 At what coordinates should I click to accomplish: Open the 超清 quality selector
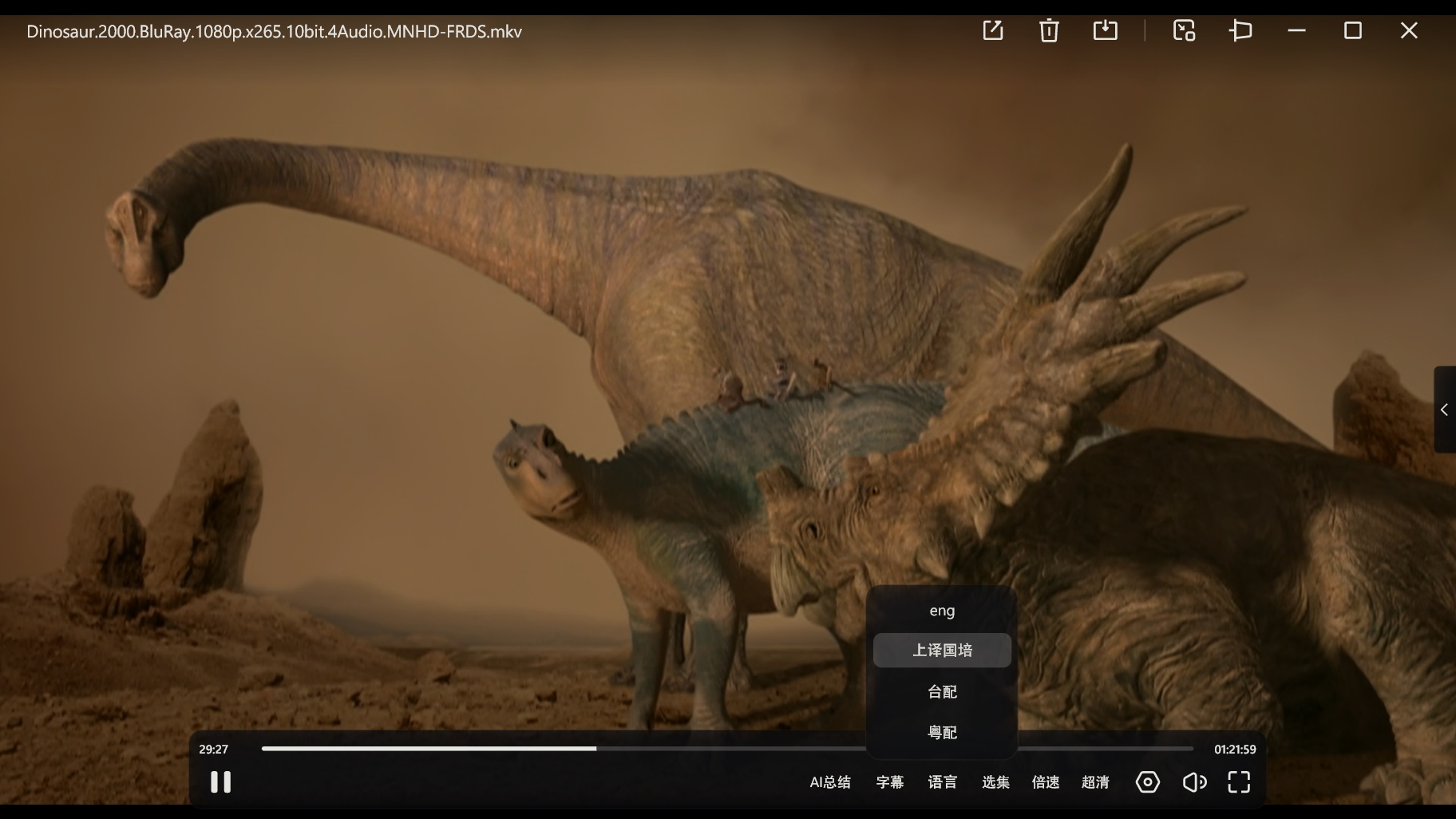(x=1094, y=782)
